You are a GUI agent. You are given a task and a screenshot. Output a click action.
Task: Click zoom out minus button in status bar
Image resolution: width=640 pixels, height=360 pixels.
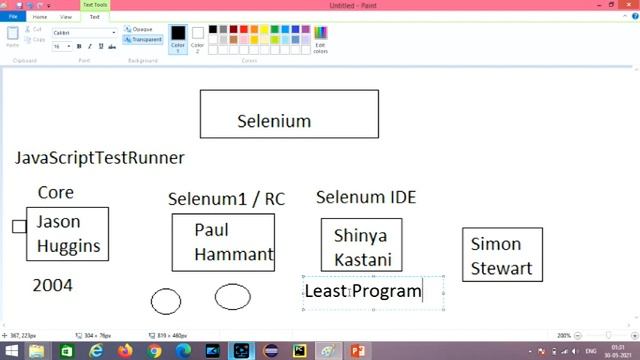click(578, 336)
